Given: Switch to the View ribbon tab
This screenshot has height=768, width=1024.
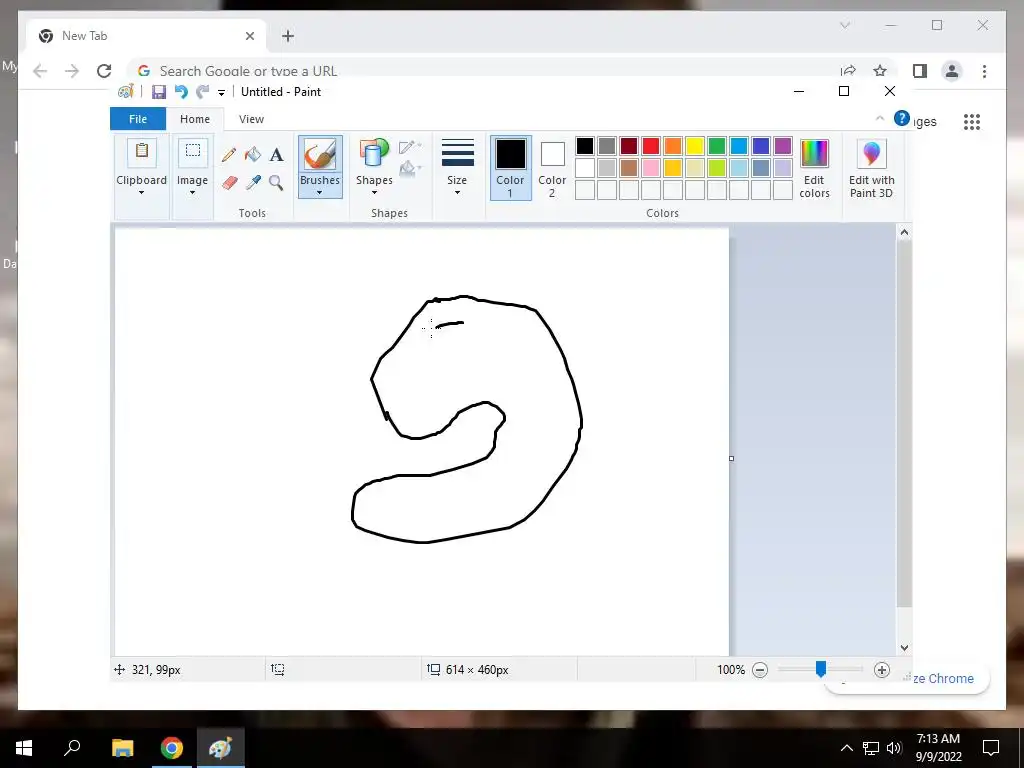Looking at the screenshot, I should pos(251,119).
